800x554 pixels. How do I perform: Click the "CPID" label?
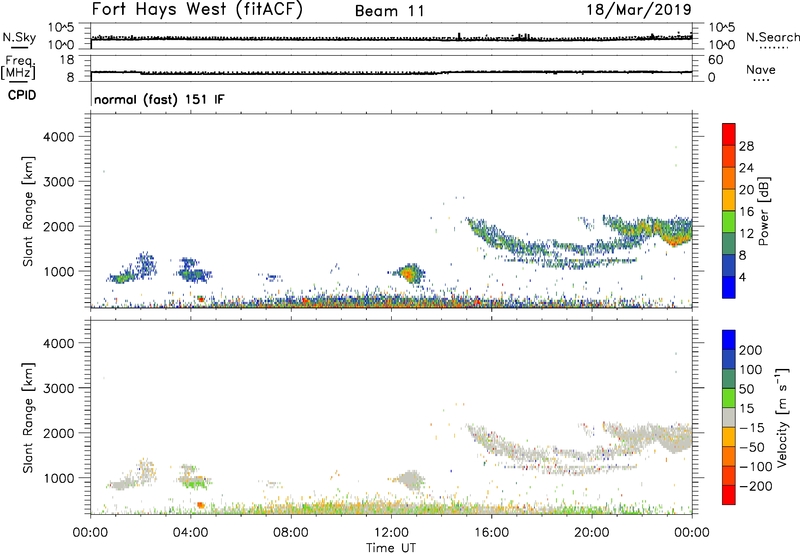click(x=22, y=95)
